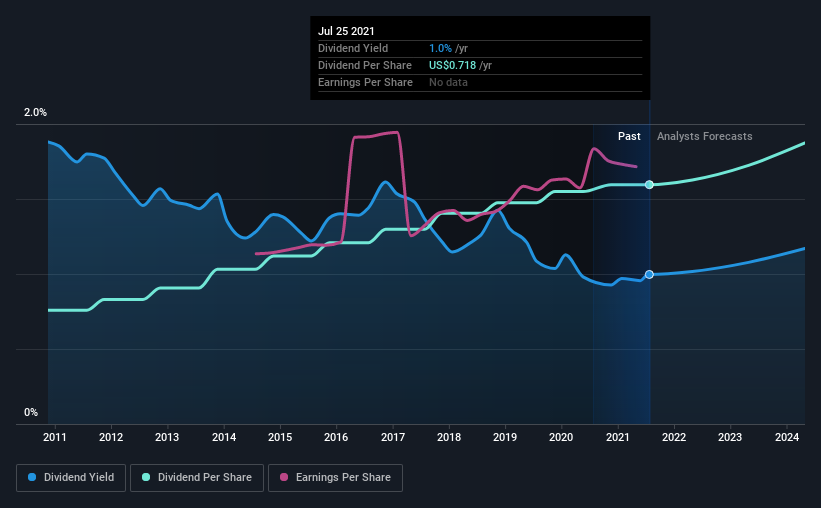Click the Jul 25 2021 tooltip date
Screen dimensions: 821x508
[346, 31]
